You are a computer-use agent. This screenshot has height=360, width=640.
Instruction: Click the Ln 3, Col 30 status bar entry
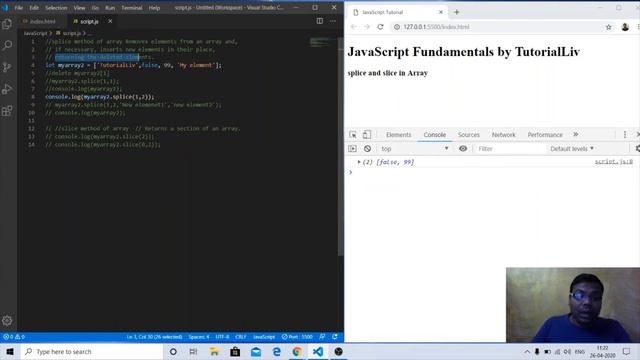[154, 337]
